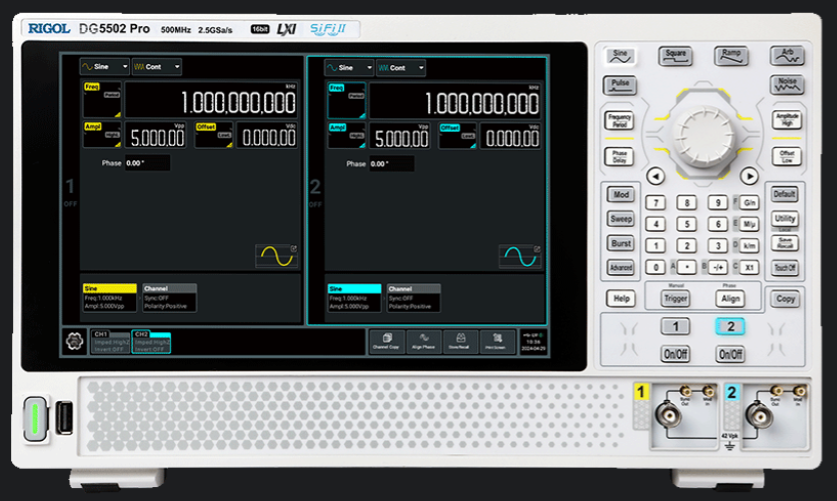Select the Sine waveform hardware key

pos(620,56)
